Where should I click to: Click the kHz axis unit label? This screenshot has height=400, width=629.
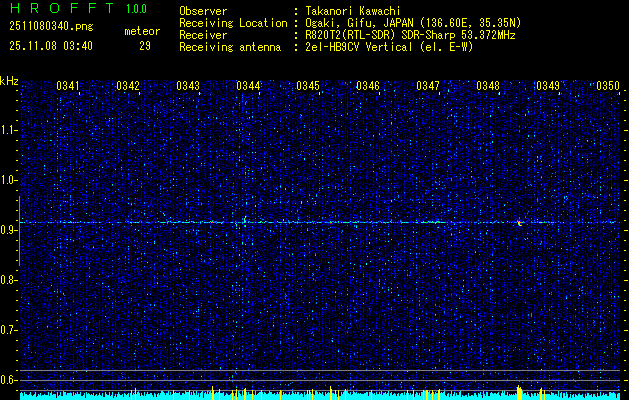9,81
